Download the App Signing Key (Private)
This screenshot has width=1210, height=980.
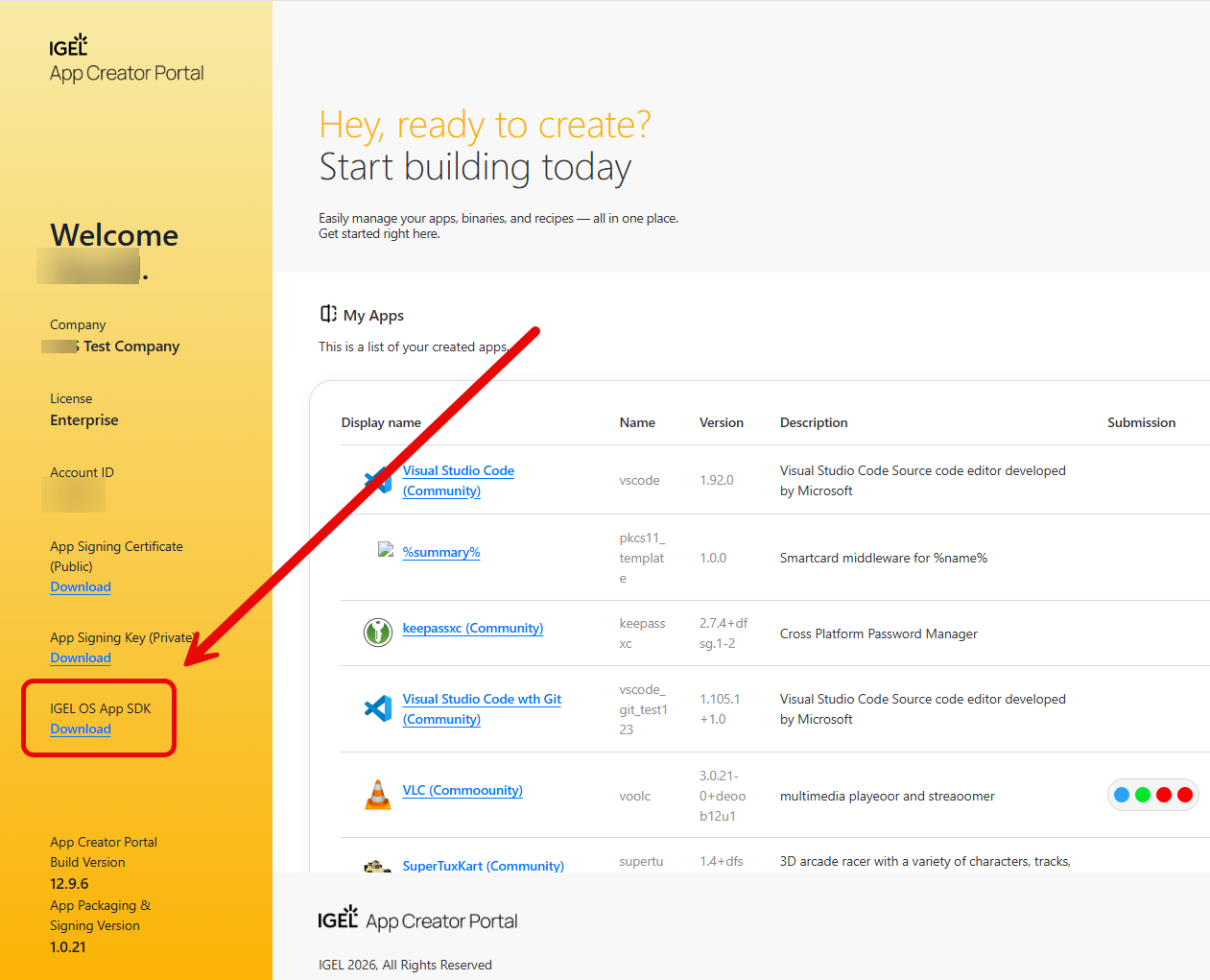point(81,657)
